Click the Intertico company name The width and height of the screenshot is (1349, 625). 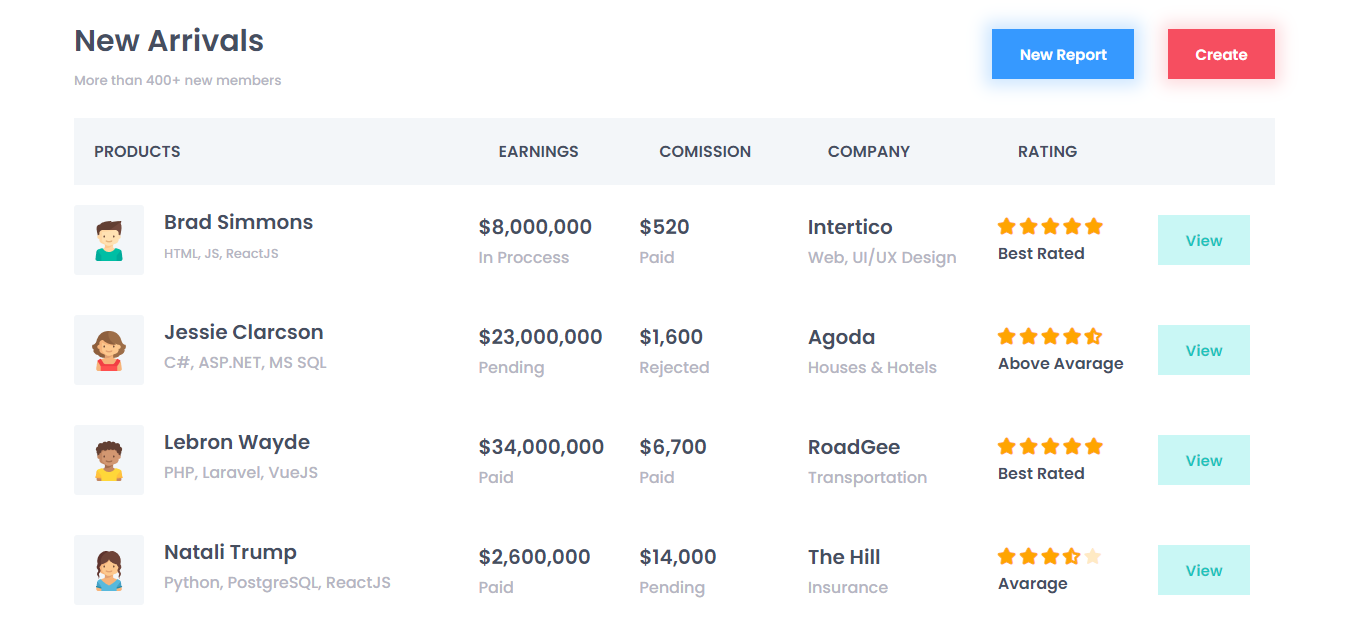tap(850, 227)
